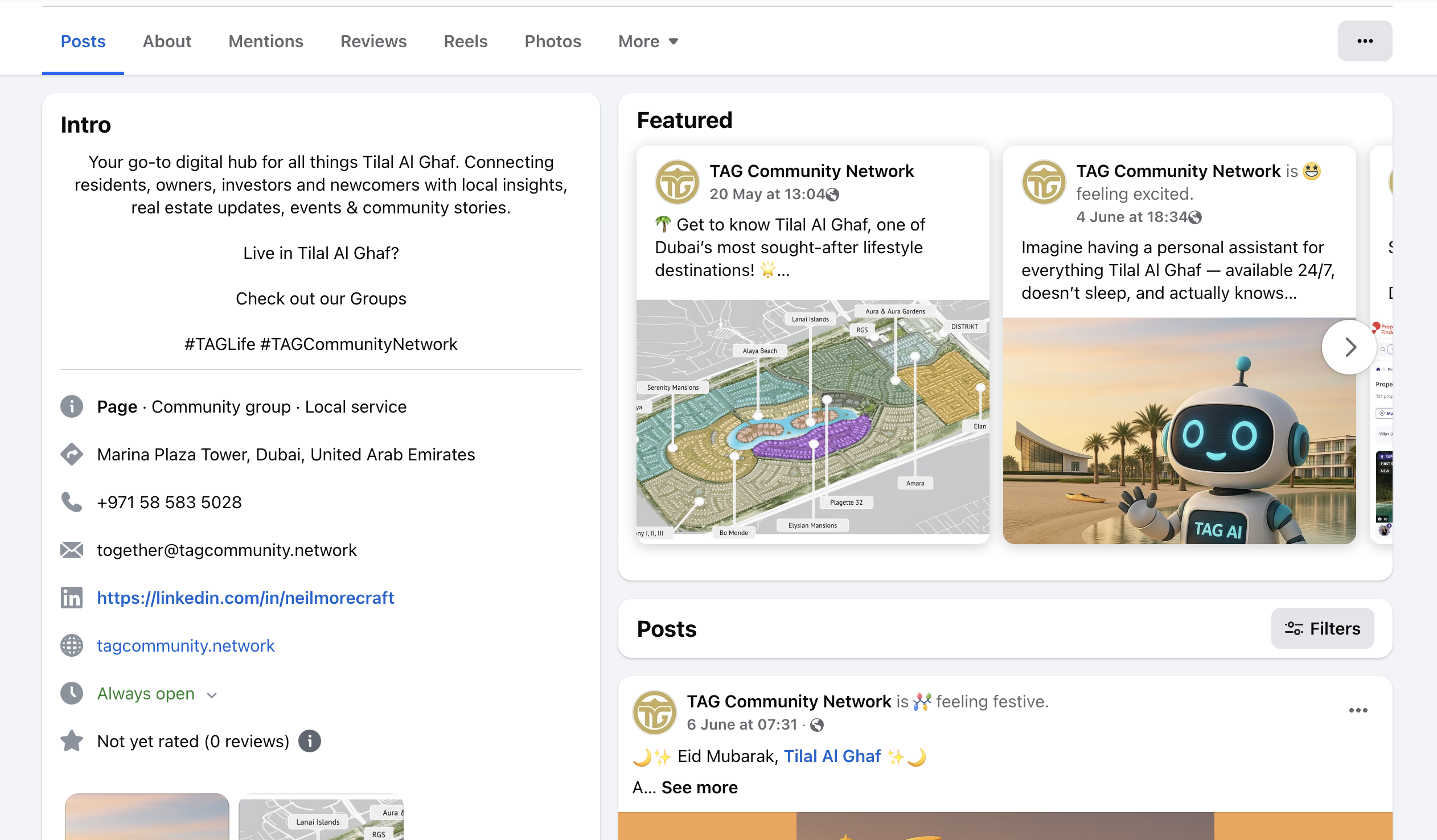Go to the Reviews tab
The image size is (1437, 840).
(x=373, y=41)
